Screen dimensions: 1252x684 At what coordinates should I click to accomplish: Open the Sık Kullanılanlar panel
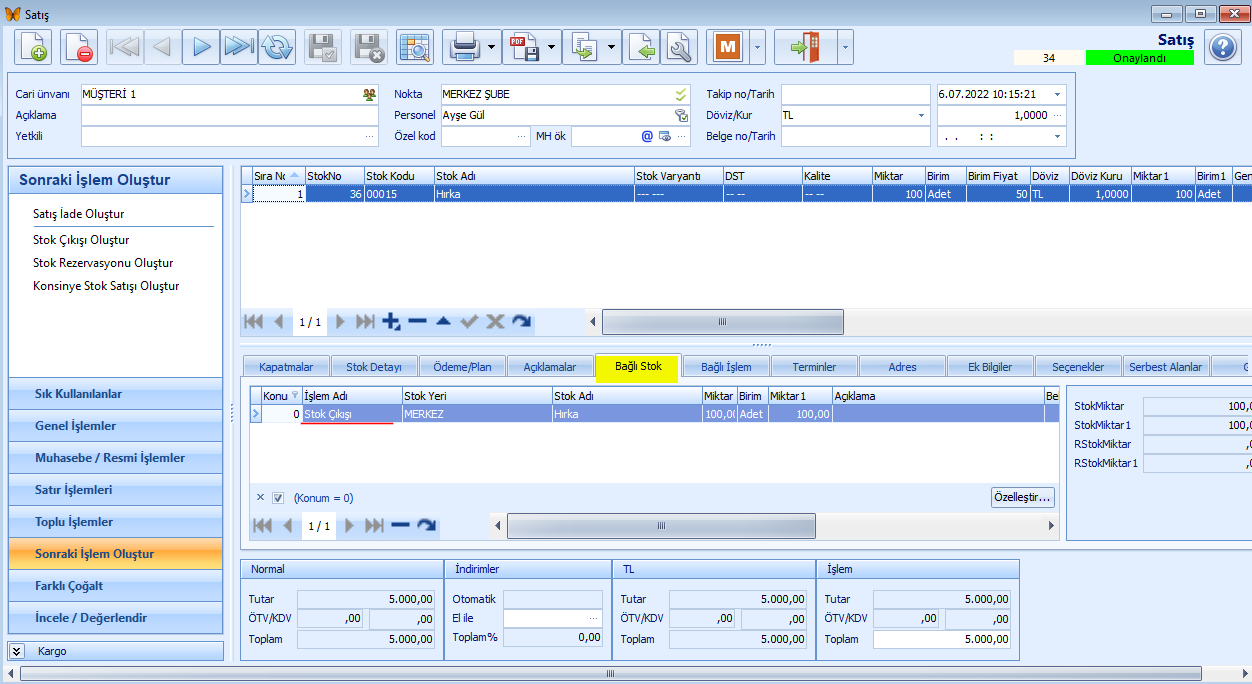[x=116, y=394]
